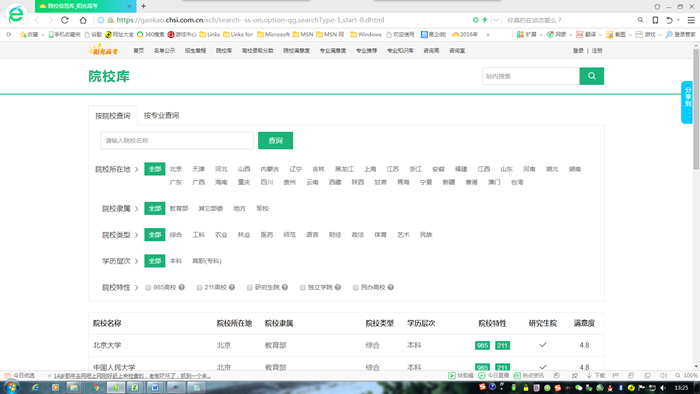Click the help icon next to 985高校

pyautogui.click(x=182, y=287)
